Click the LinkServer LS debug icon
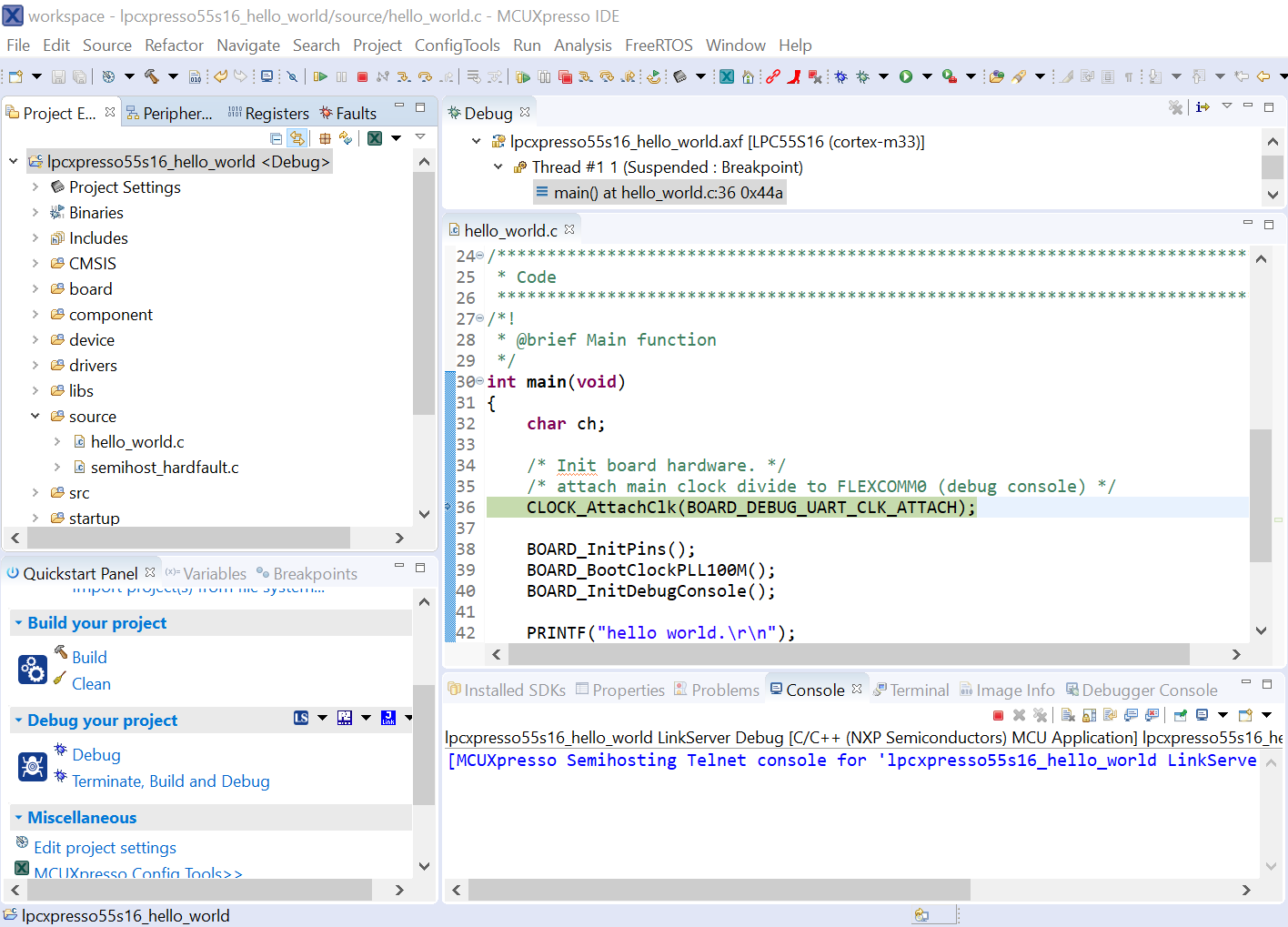The image size is (1288, 927). click(x=301, y=719)
